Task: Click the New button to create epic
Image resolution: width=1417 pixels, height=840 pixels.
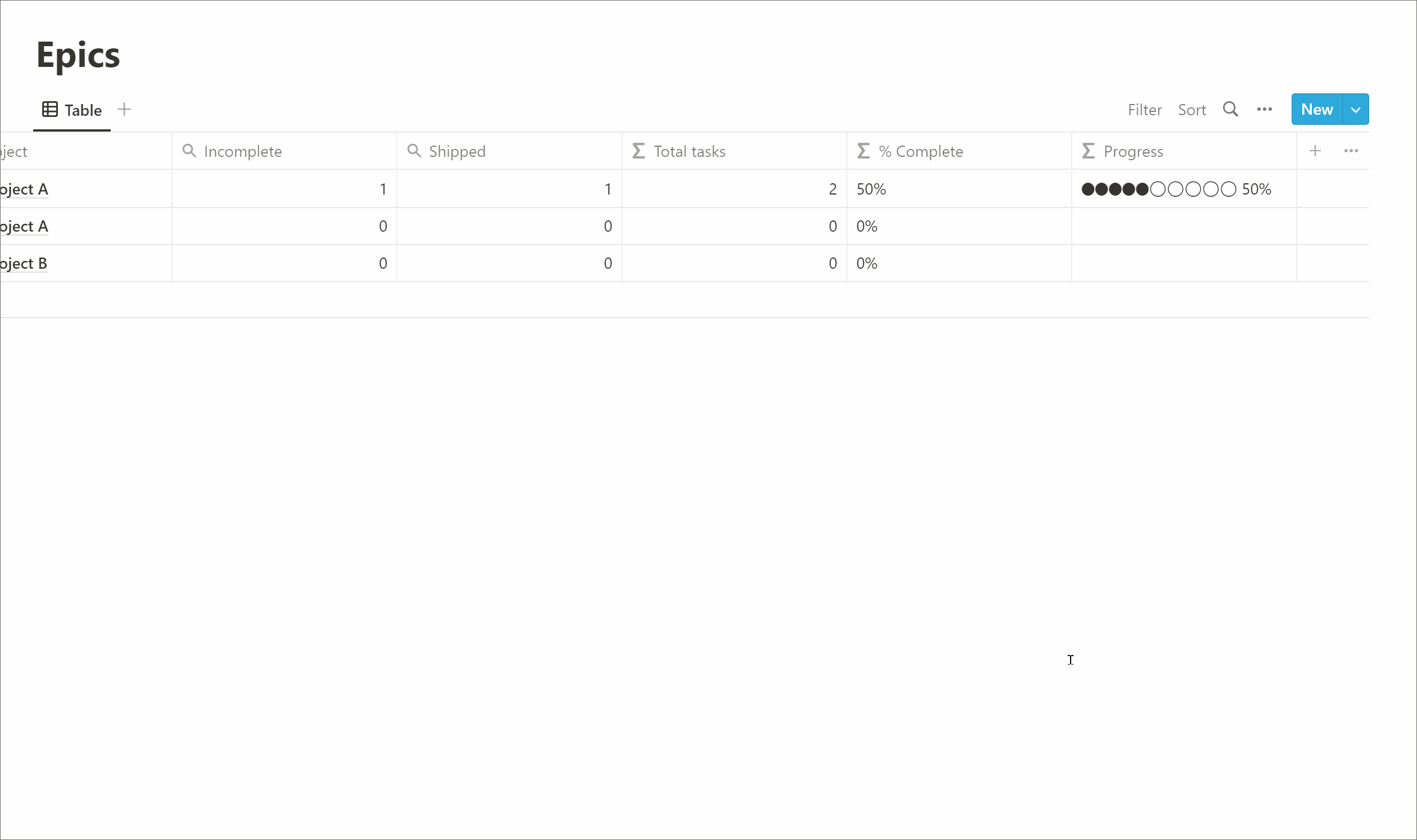Action: point(1317,109)
